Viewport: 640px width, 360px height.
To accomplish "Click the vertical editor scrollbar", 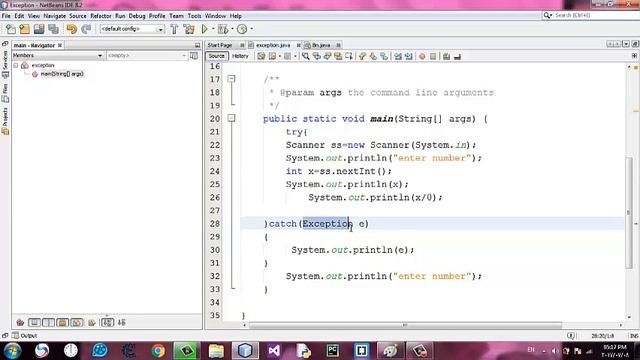I will click(x=629, y=212).
